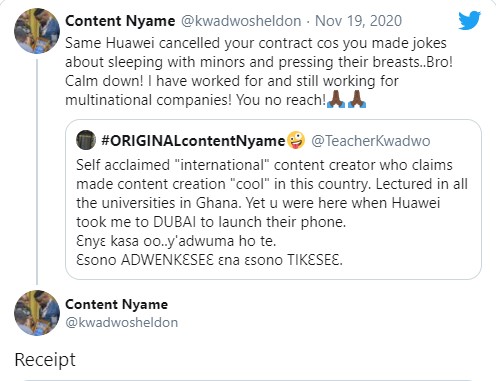Click the zany face emoji in quoted name
Screen dimensions: 496x381
coord(296,140)
